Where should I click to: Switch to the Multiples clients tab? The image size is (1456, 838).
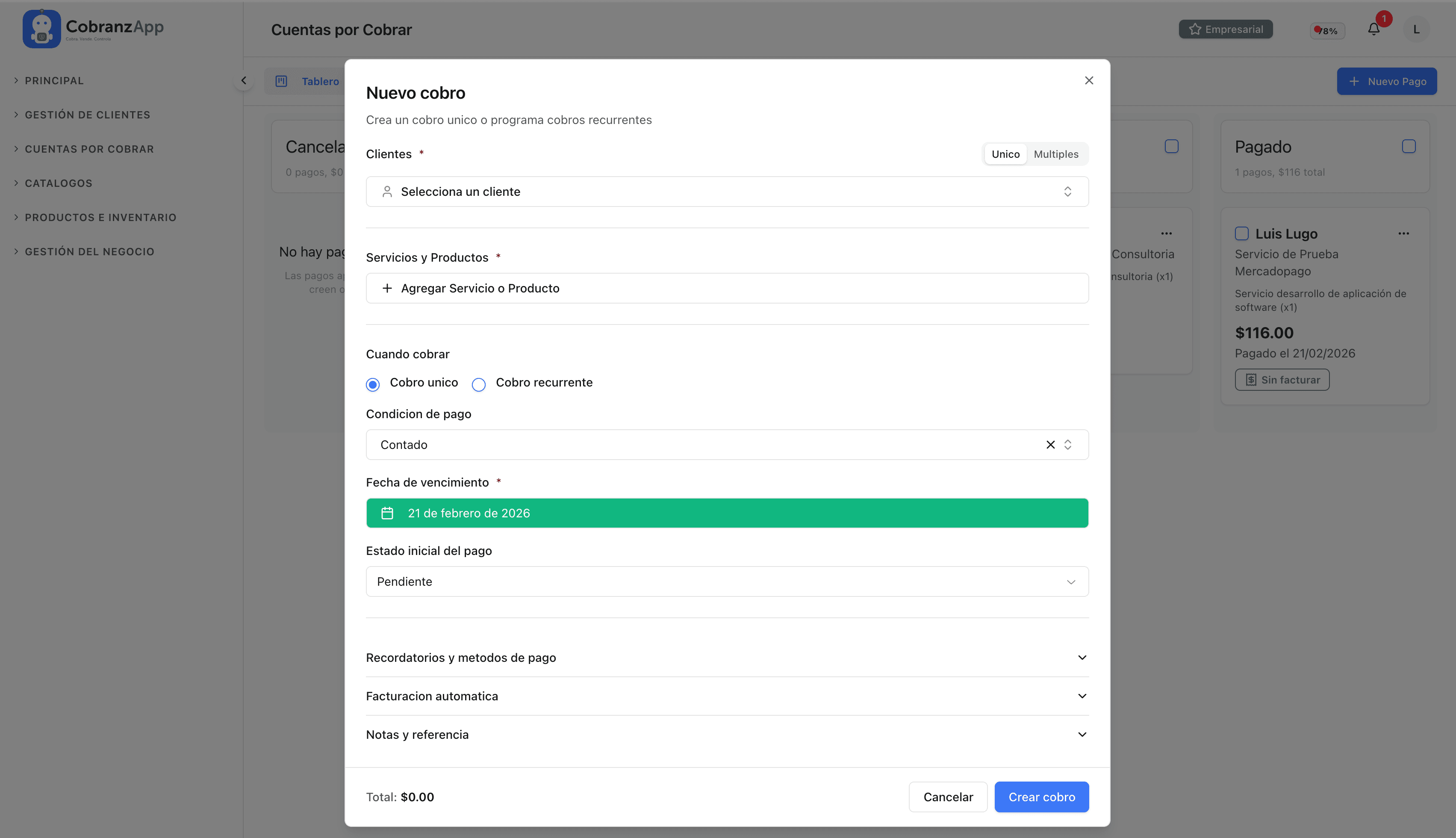coord(1055,154)
